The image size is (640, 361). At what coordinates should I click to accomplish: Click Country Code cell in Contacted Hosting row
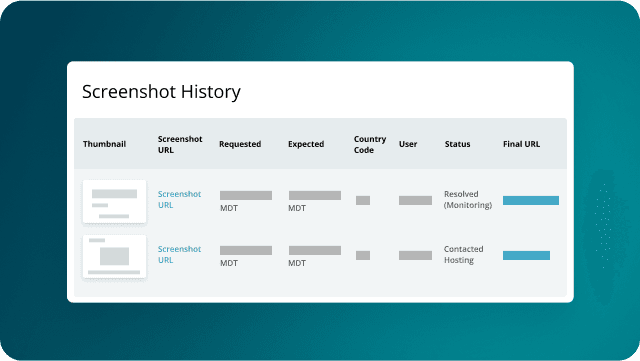[363, 255]
